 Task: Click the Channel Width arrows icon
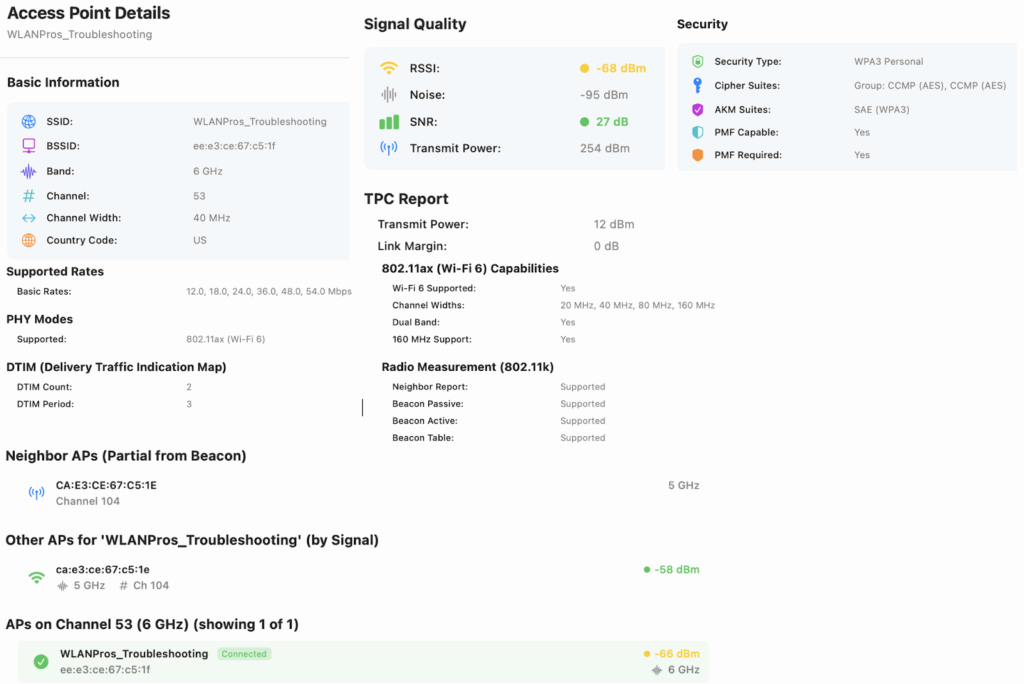pos(28,218)
